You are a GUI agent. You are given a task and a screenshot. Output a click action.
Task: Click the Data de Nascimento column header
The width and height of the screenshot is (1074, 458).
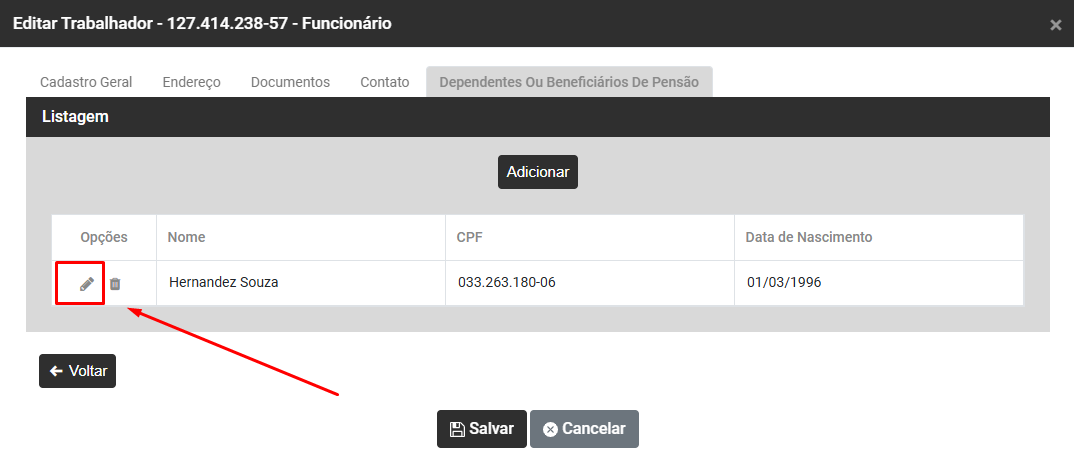point(809,237)
